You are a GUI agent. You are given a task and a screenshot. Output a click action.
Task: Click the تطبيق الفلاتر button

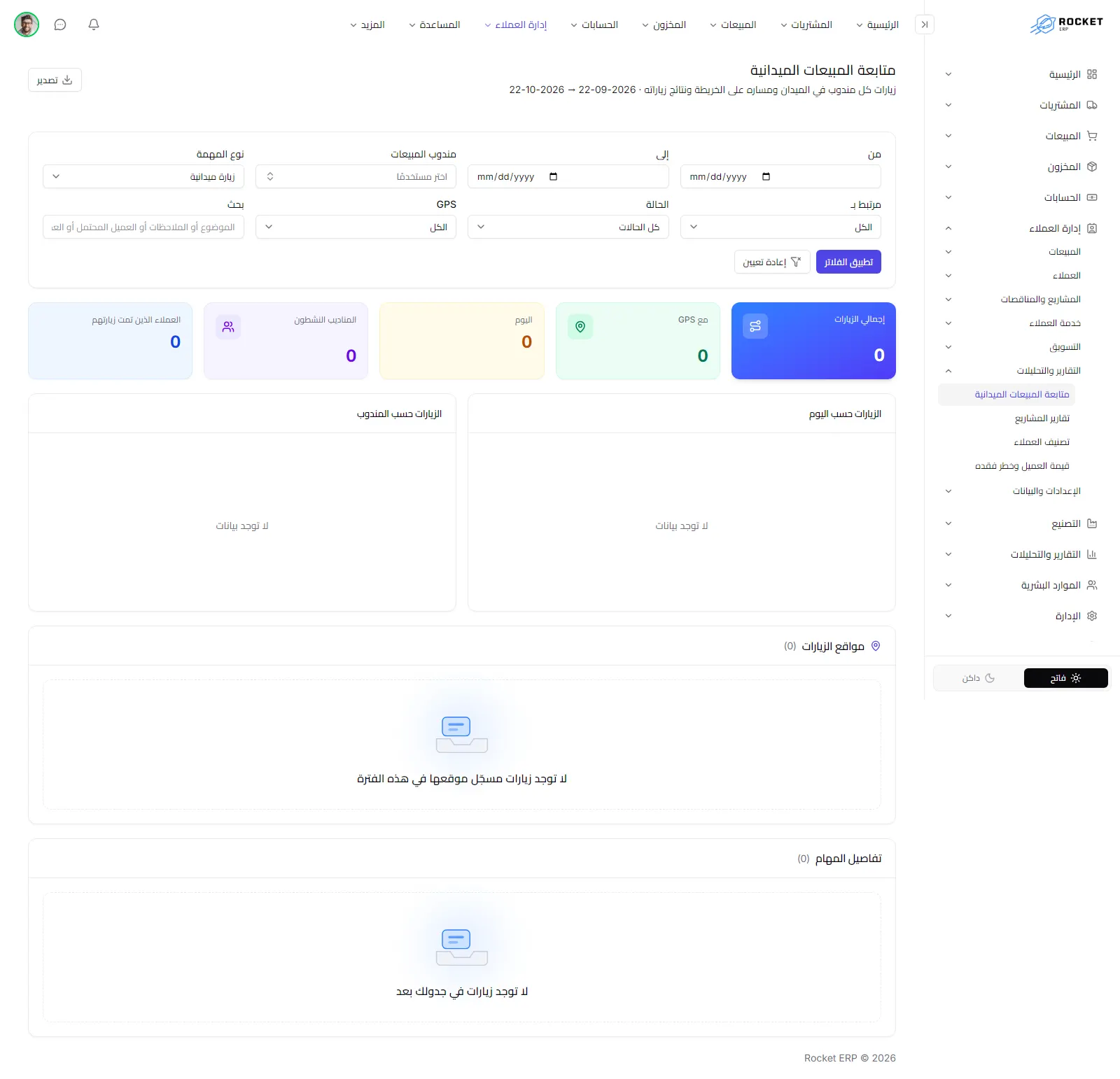coord(848,262)
